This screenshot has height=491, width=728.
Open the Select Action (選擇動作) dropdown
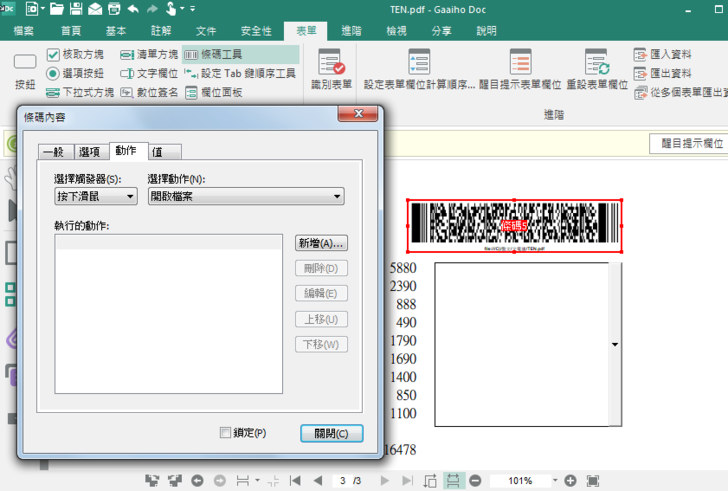point(246,196)
